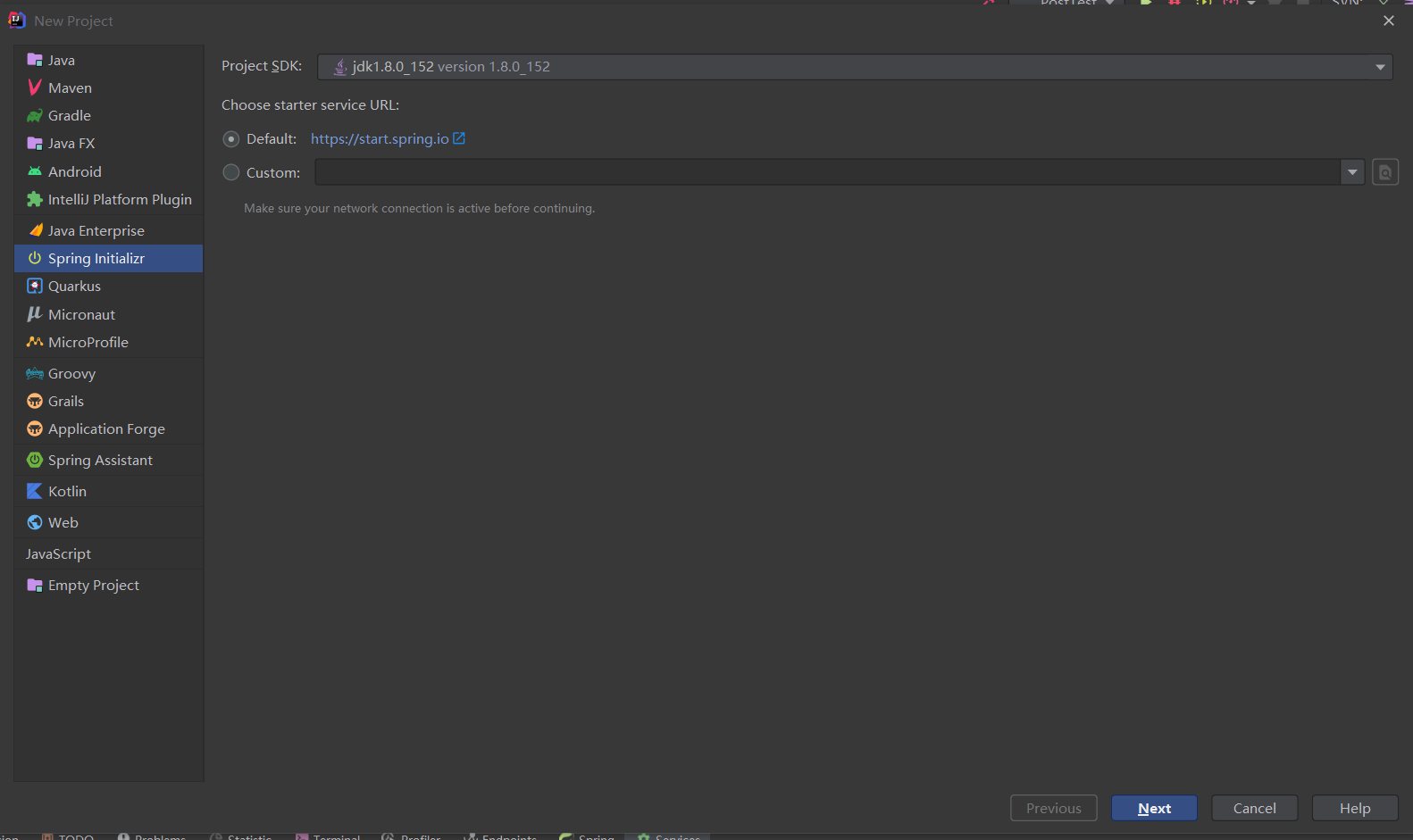Pick the Gradle elephant icon
The height and width of the screenshot is (840, 1413).
[35, 115]
